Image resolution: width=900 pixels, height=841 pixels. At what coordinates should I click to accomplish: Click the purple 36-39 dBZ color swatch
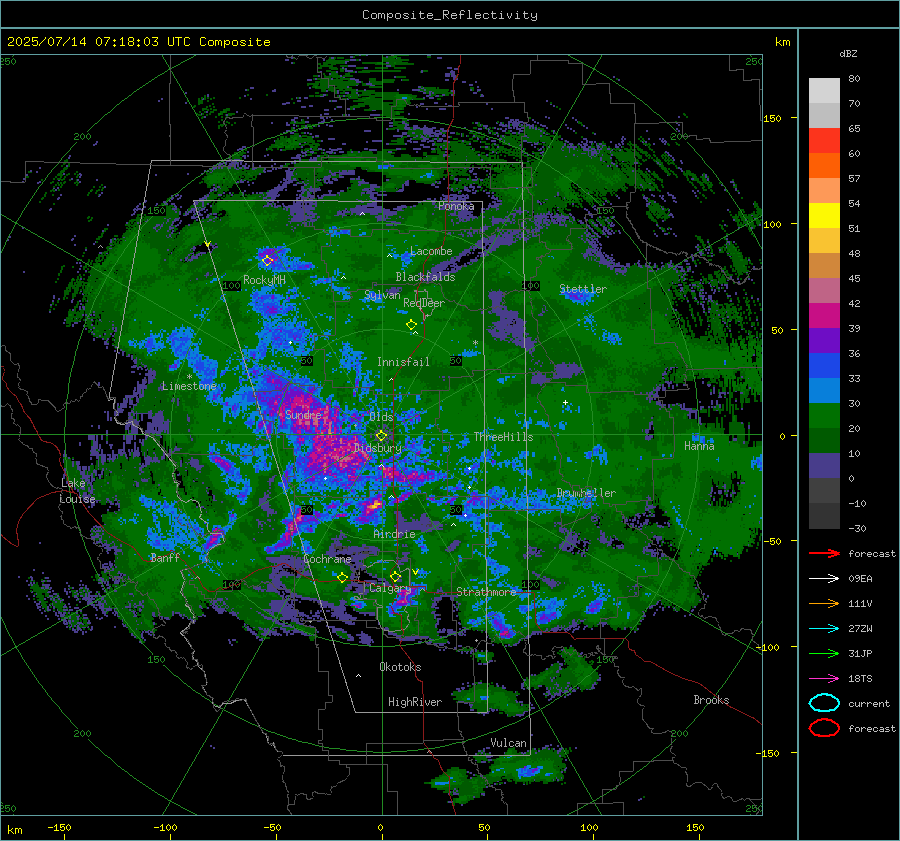coord(824,341)
